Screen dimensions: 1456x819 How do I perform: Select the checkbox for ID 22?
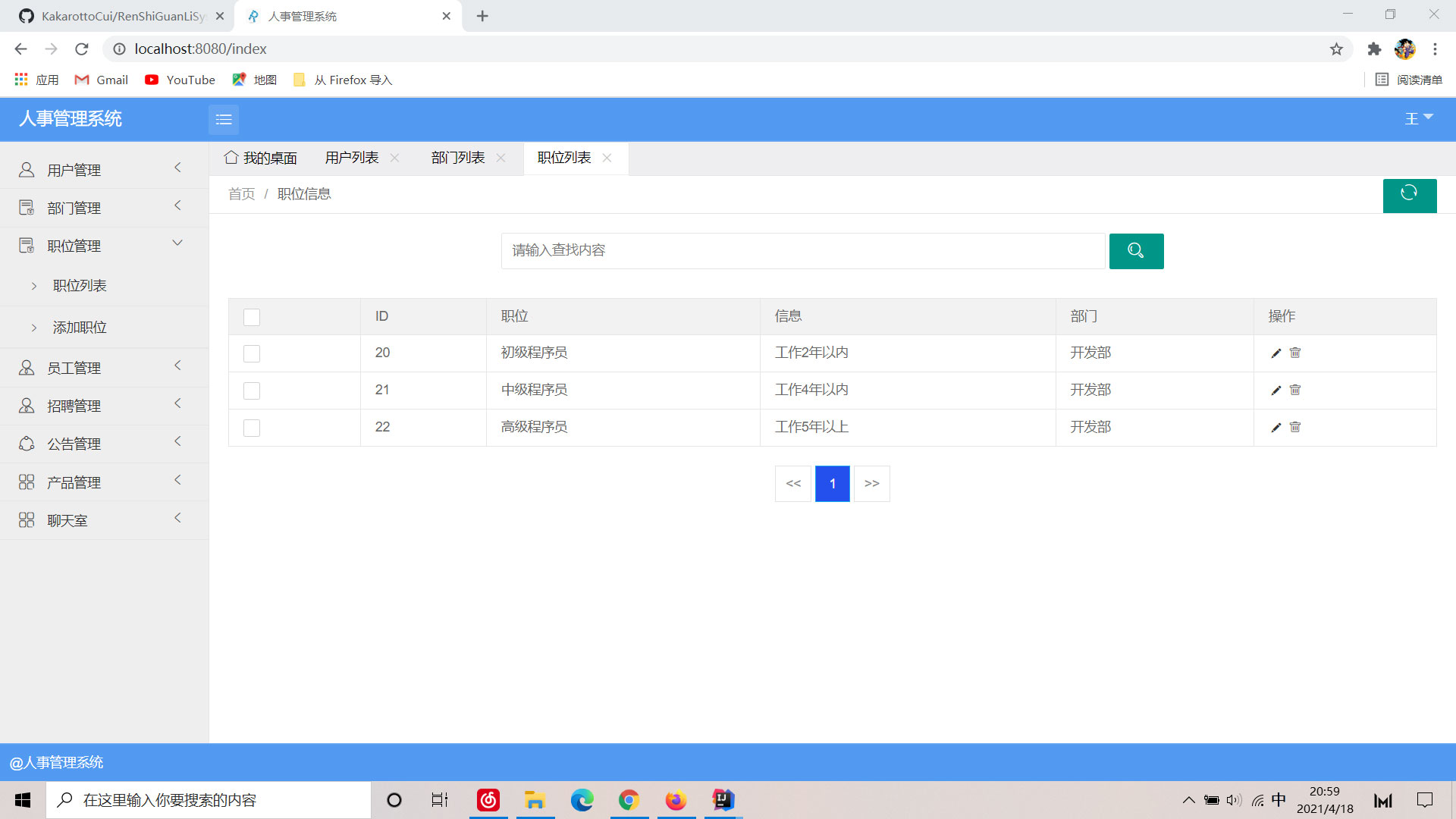coord(252,428)
